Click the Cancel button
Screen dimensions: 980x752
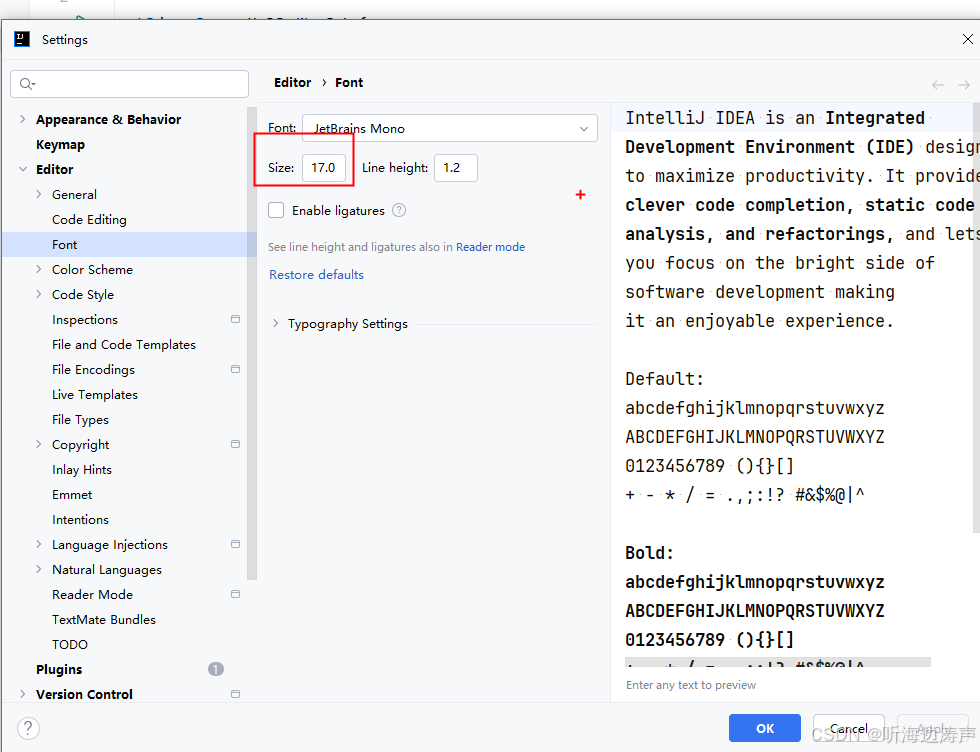coord(849,728)
